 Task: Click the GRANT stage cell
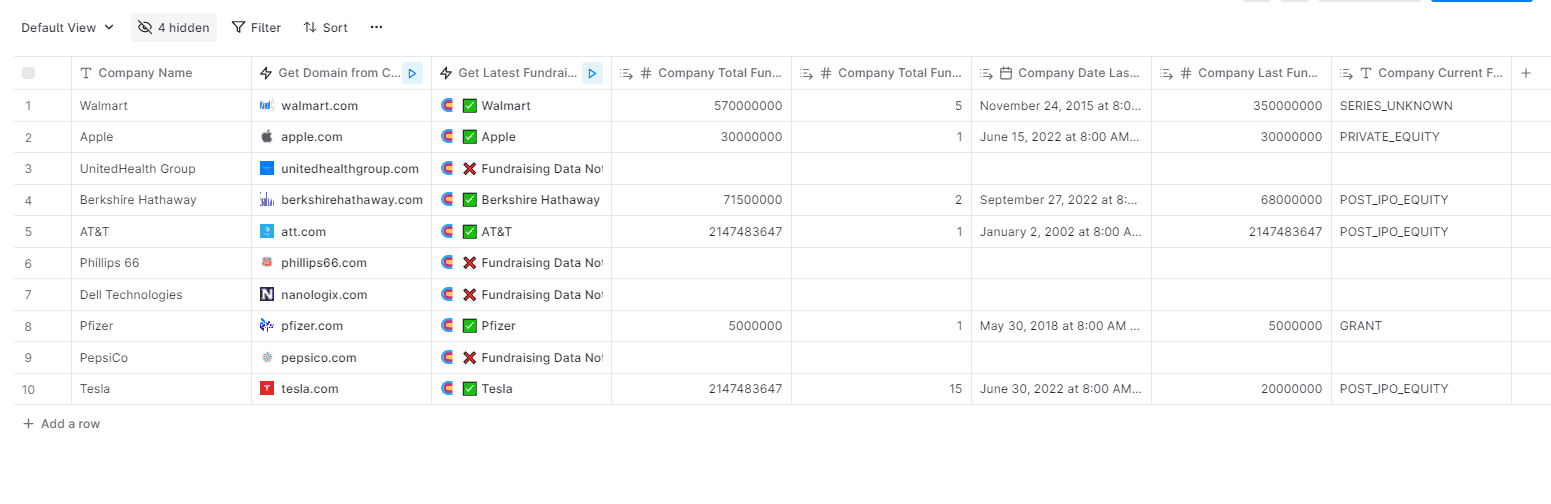[x=1421, y=326]
